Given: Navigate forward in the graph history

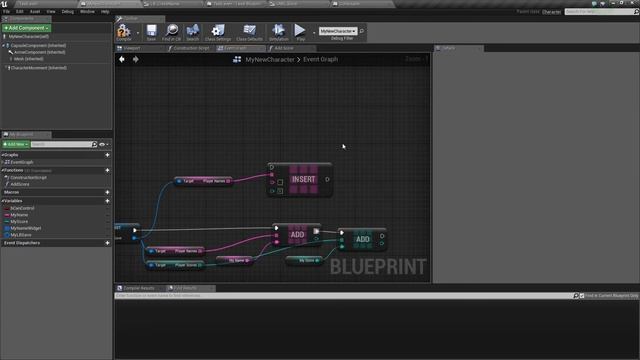Looking at the screenshot, I should [136, 59].
